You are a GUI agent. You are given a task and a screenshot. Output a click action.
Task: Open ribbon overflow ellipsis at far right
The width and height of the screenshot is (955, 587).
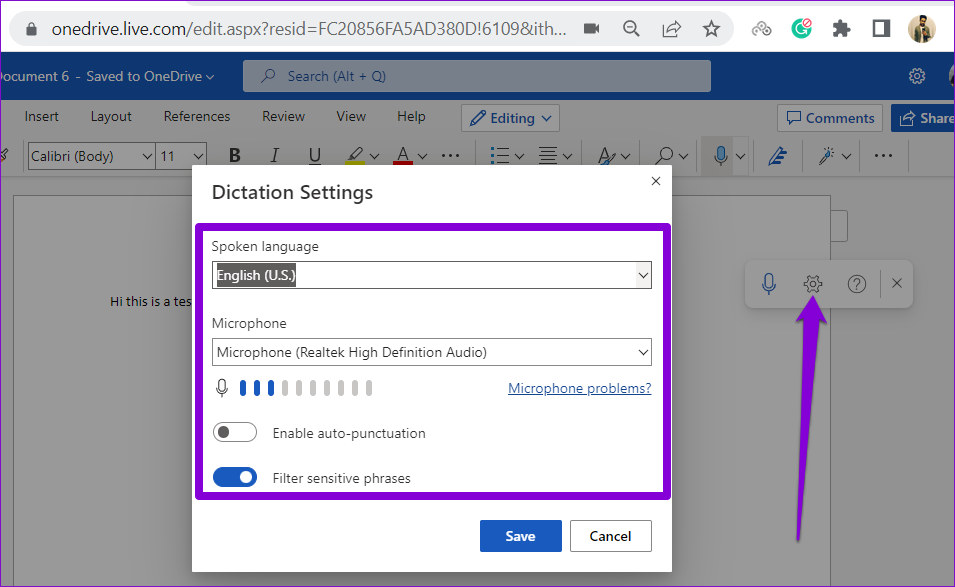[883, 156]
